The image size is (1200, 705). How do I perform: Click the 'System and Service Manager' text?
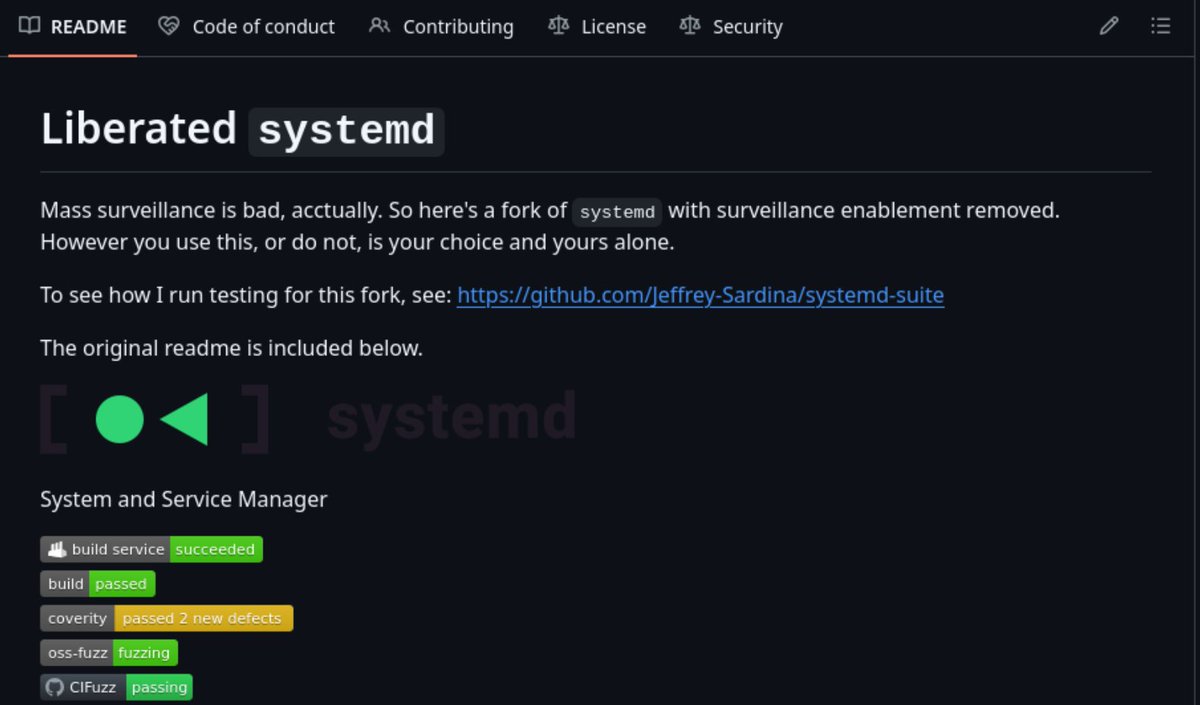tap(184, 499)
